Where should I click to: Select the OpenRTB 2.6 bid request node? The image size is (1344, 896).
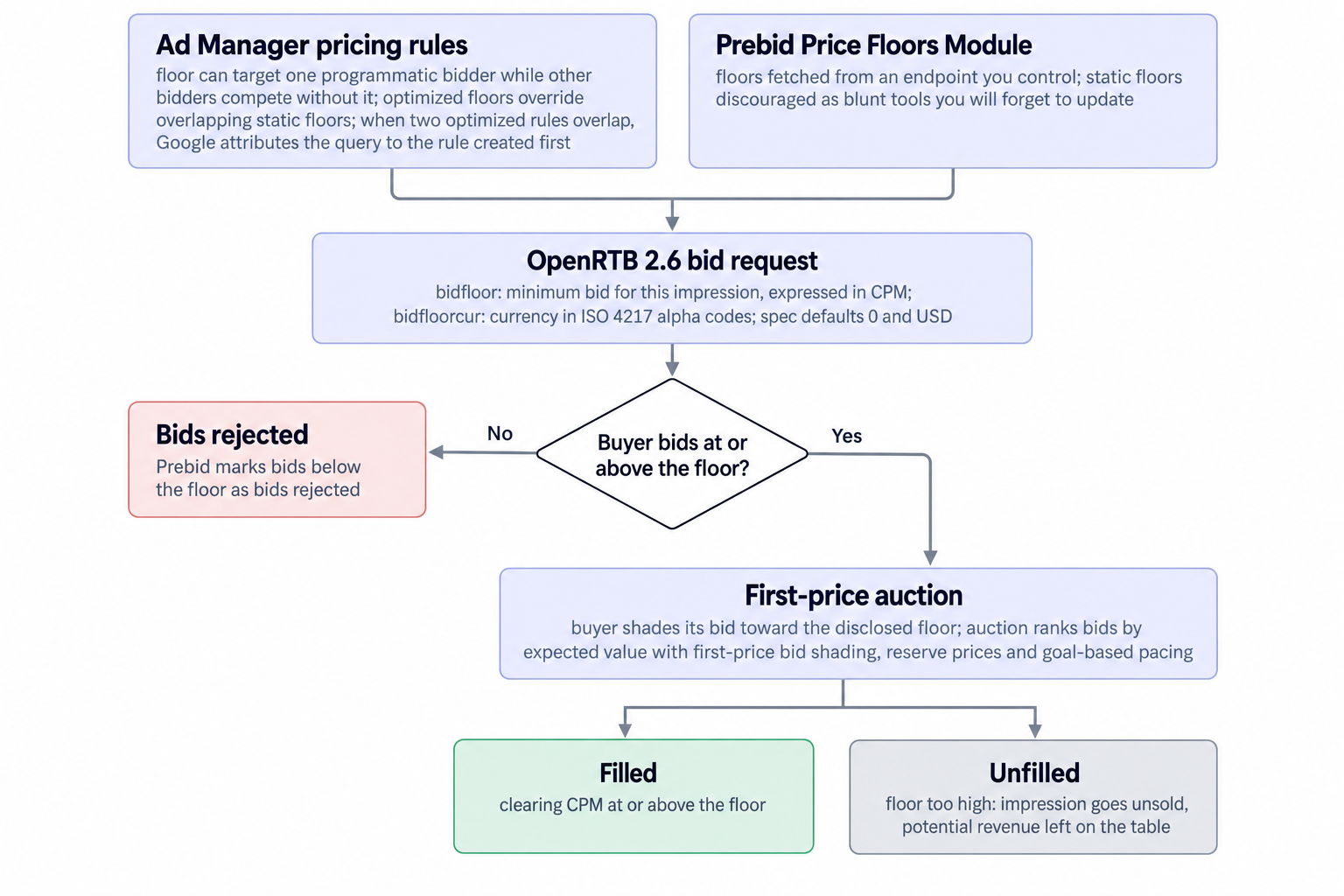(x=672, y=288)
